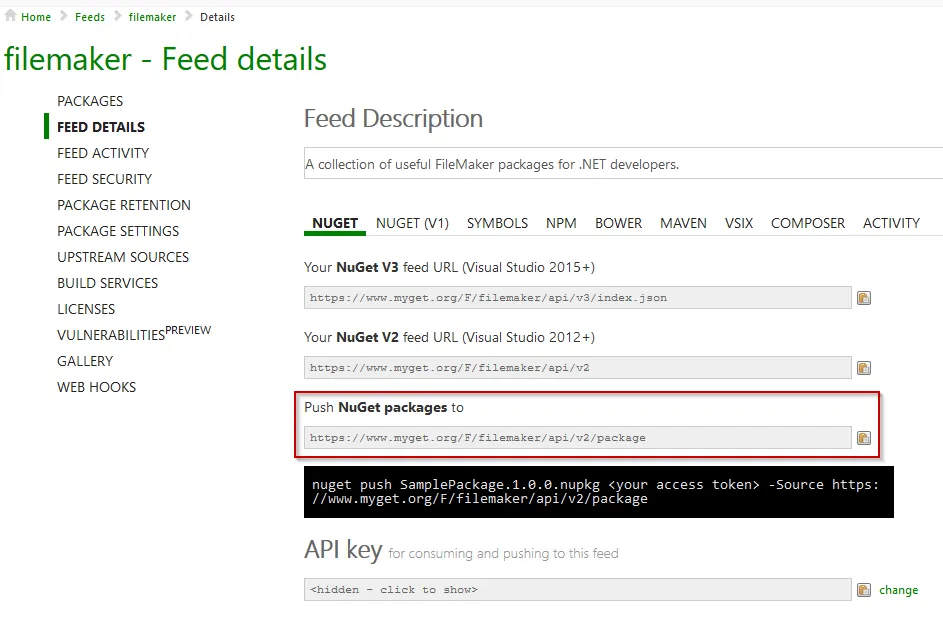Open the WEB HOOKS section
The height and width of the screenshot is (619, 943).
[96, 387]
